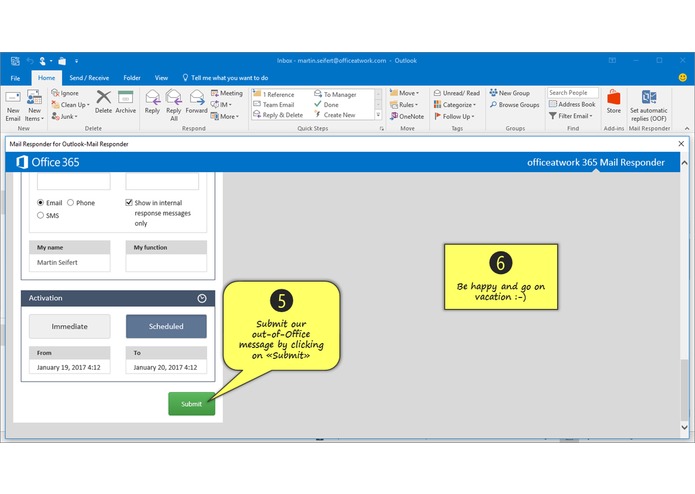Screen dimensions: 695x494
Task: Click Ignore in the Delete group
Action: [x=65, y=93]
